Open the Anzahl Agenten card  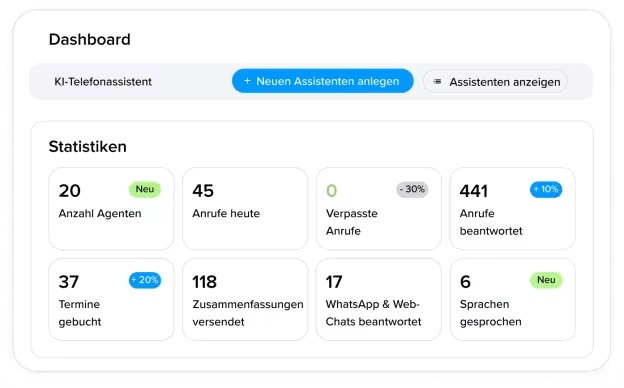coord(111,209)
